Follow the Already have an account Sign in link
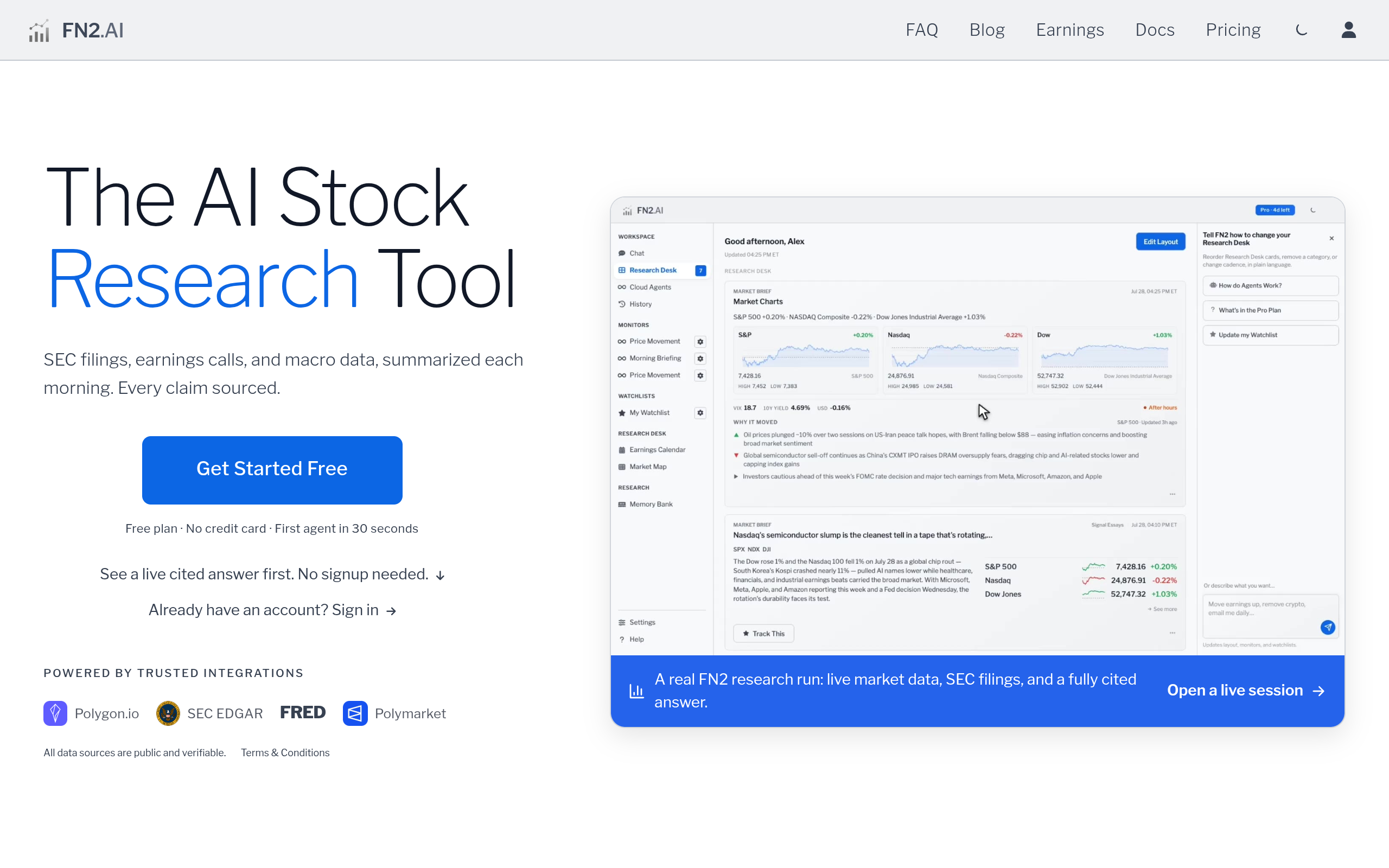1389x868 pixels. point(272,610)
